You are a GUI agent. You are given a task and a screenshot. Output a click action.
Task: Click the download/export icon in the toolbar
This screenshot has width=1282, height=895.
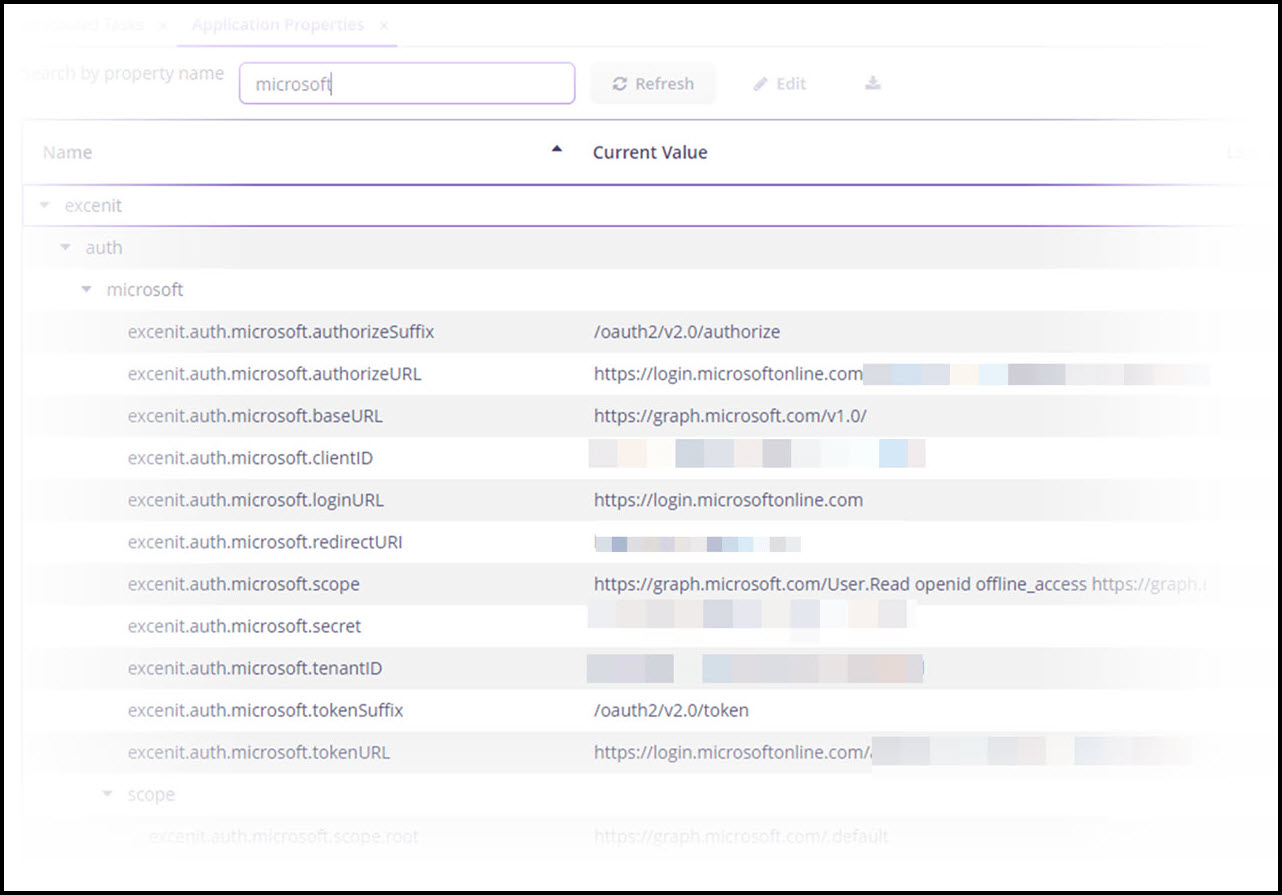click(871, 84)
